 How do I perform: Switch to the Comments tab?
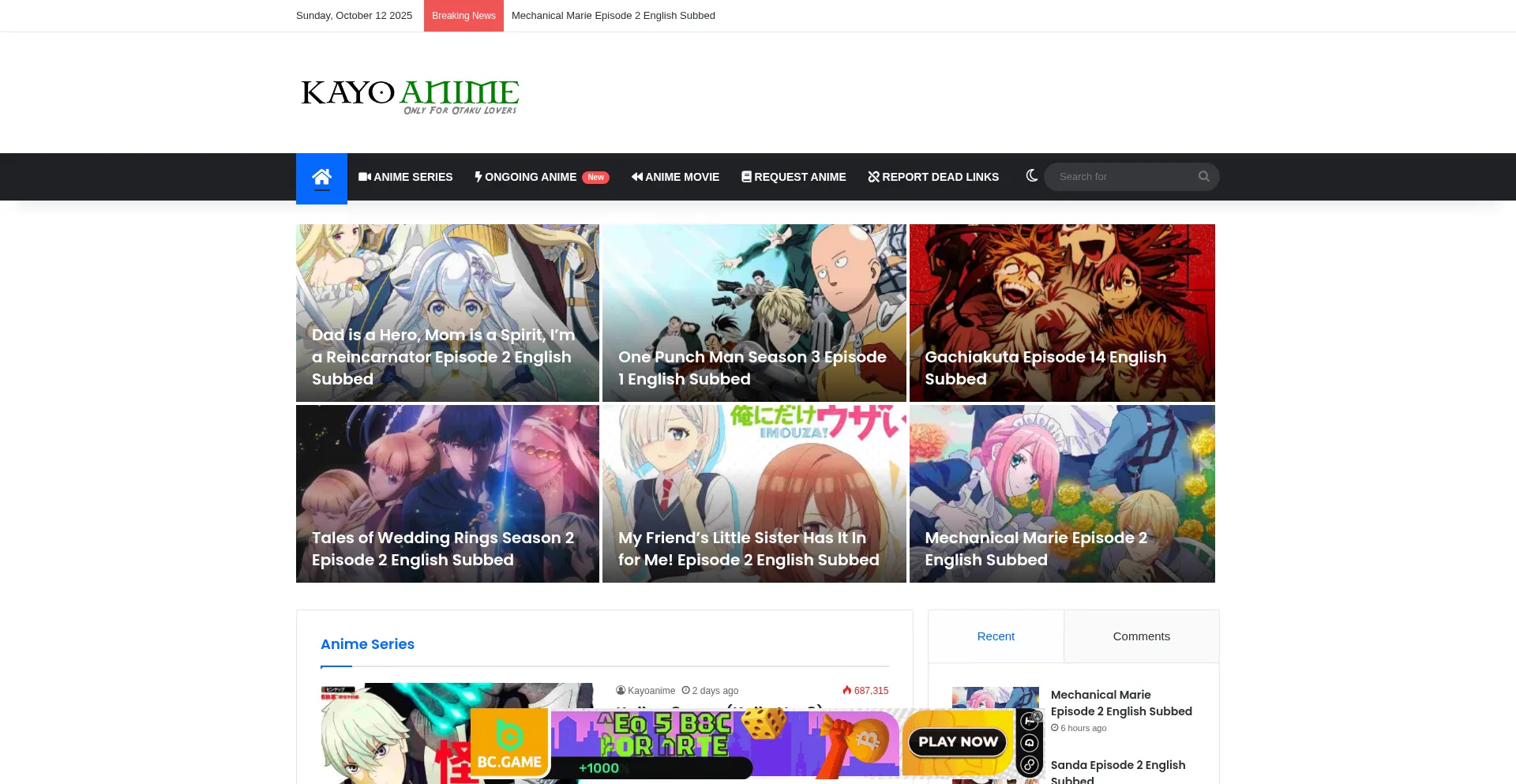click(1141, 636)
